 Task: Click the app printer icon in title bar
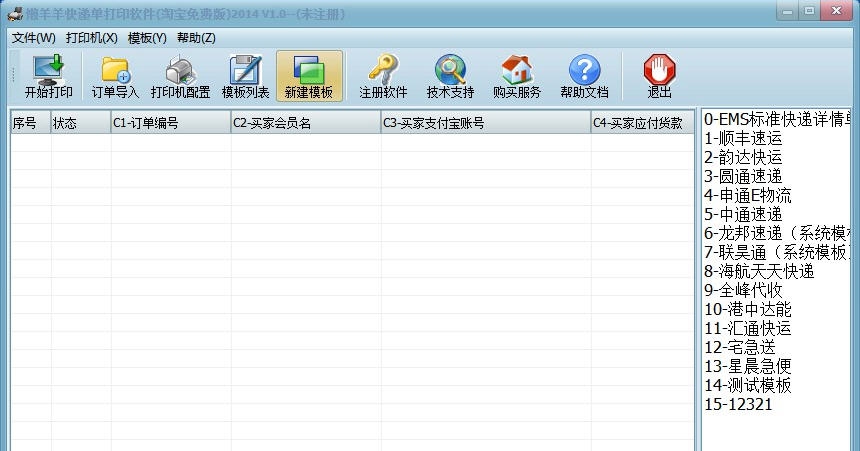(15, 13)
